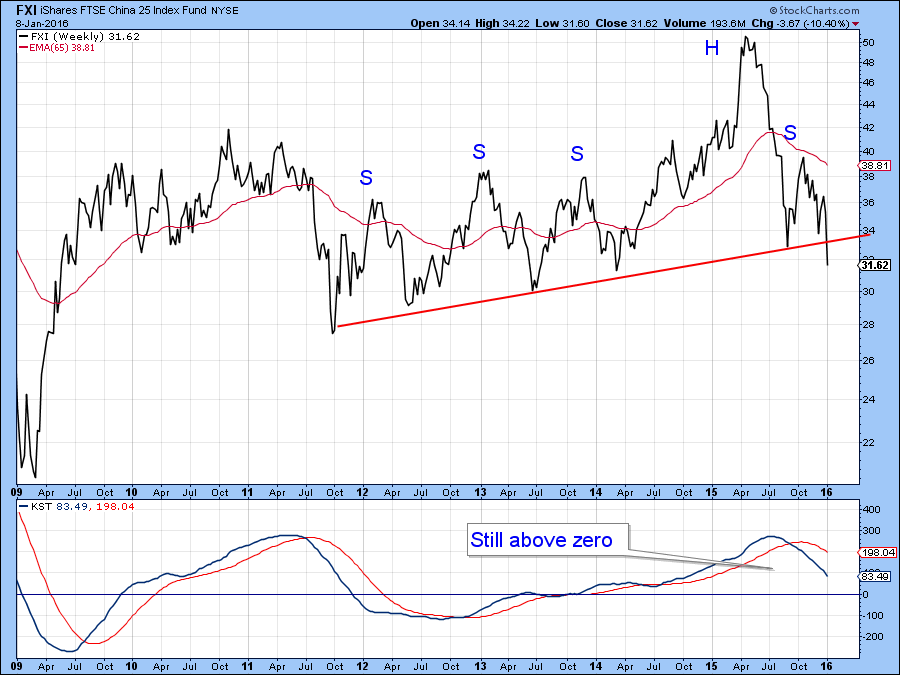Image resolution: width=900 pixels, height=675 pixels.
Task: Click the Close 31.62 value
Action: tap(627, 24)
